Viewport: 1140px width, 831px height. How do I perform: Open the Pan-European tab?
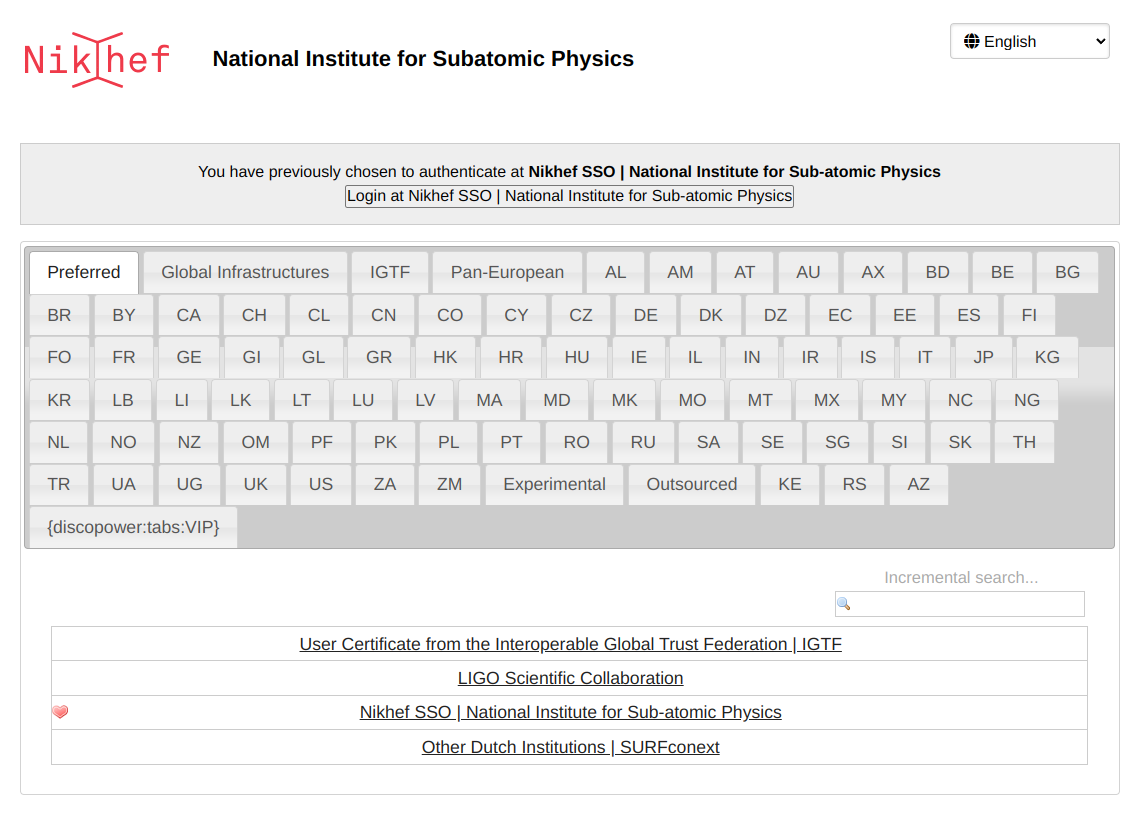click(507, 273)
